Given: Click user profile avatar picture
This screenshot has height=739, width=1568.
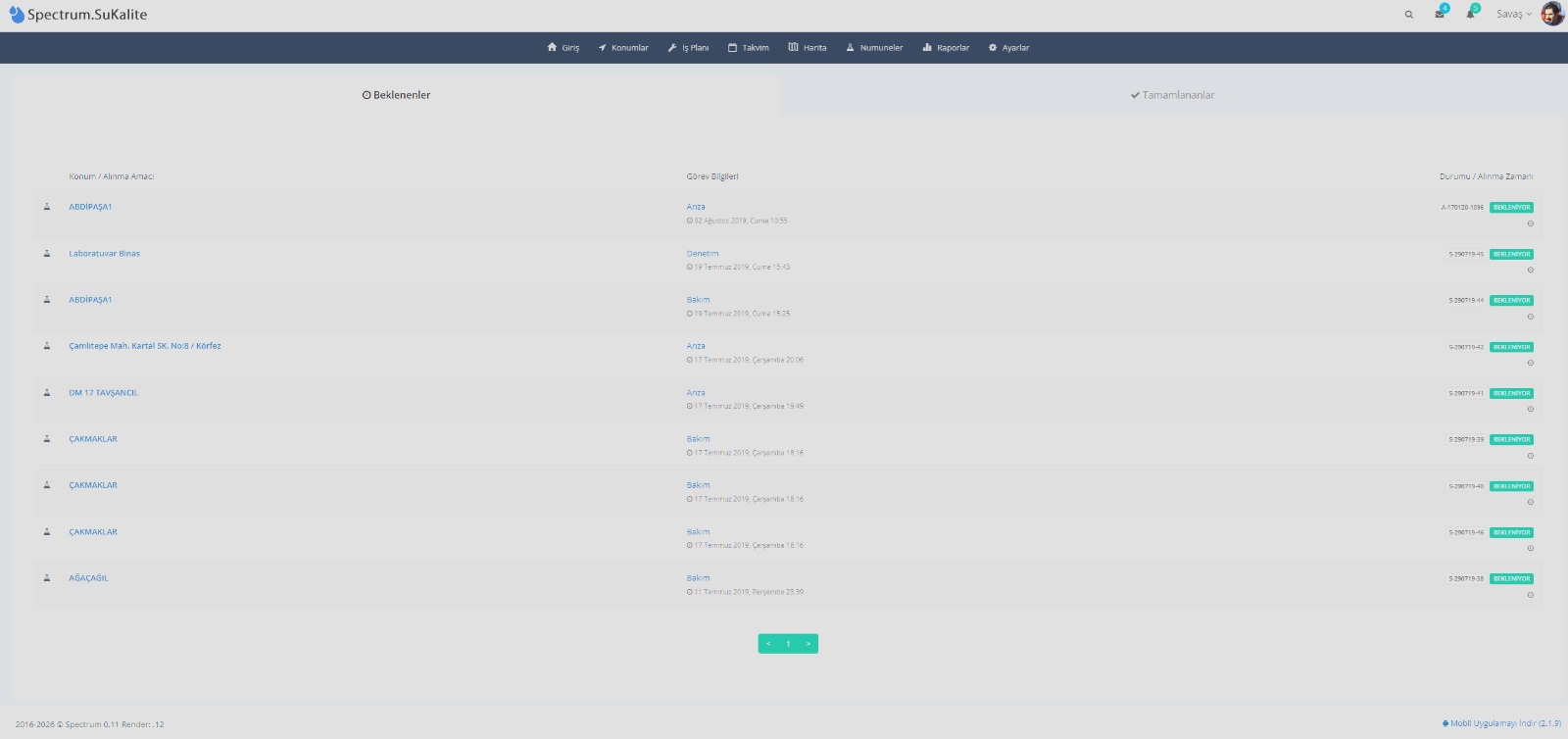Looking at the screenshot, I should click(x=1551, y=14).
